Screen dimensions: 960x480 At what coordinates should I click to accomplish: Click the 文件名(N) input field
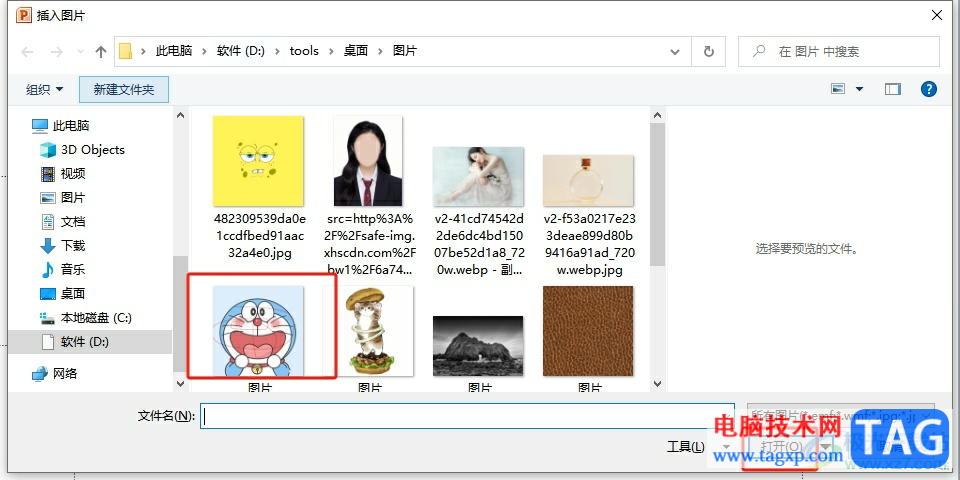[x=467, y=416]
